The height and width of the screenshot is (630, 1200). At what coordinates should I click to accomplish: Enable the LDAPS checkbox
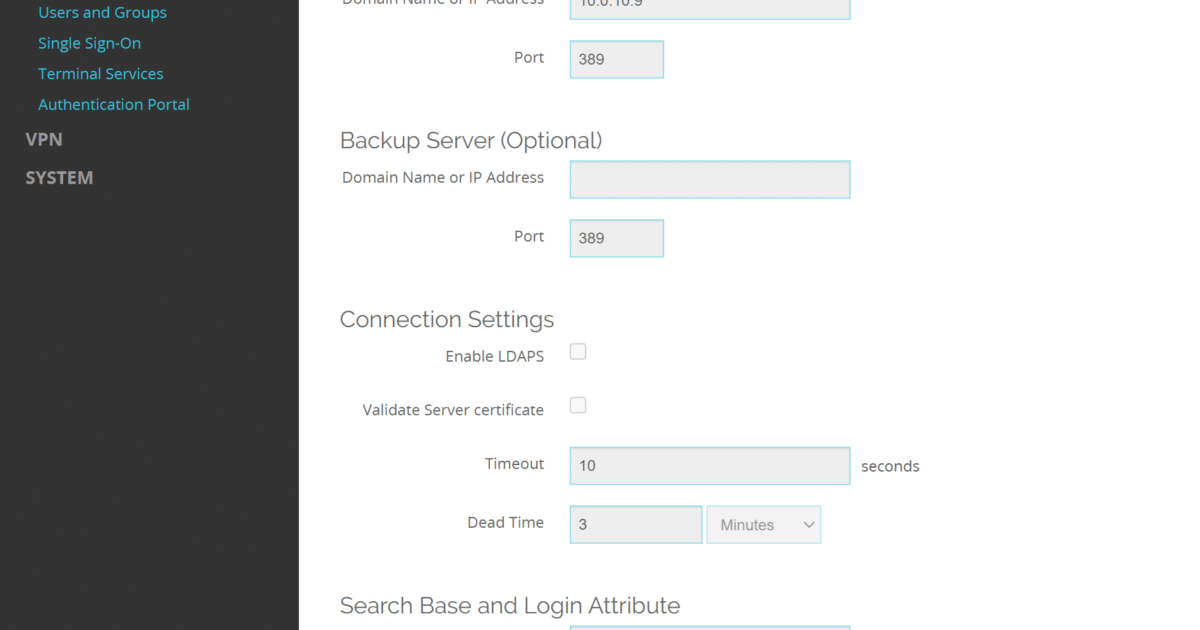coord(578,352)
